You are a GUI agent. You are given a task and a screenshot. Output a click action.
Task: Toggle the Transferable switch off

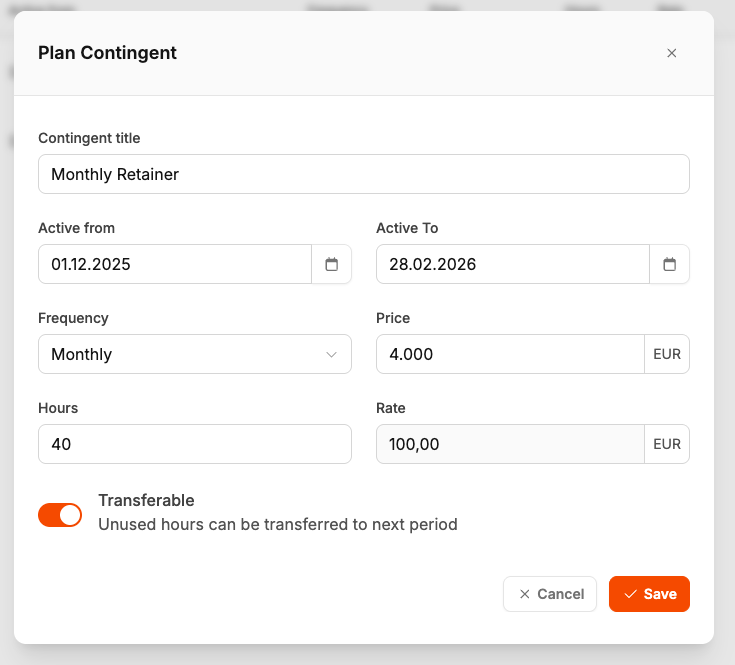tap(60, 514)
